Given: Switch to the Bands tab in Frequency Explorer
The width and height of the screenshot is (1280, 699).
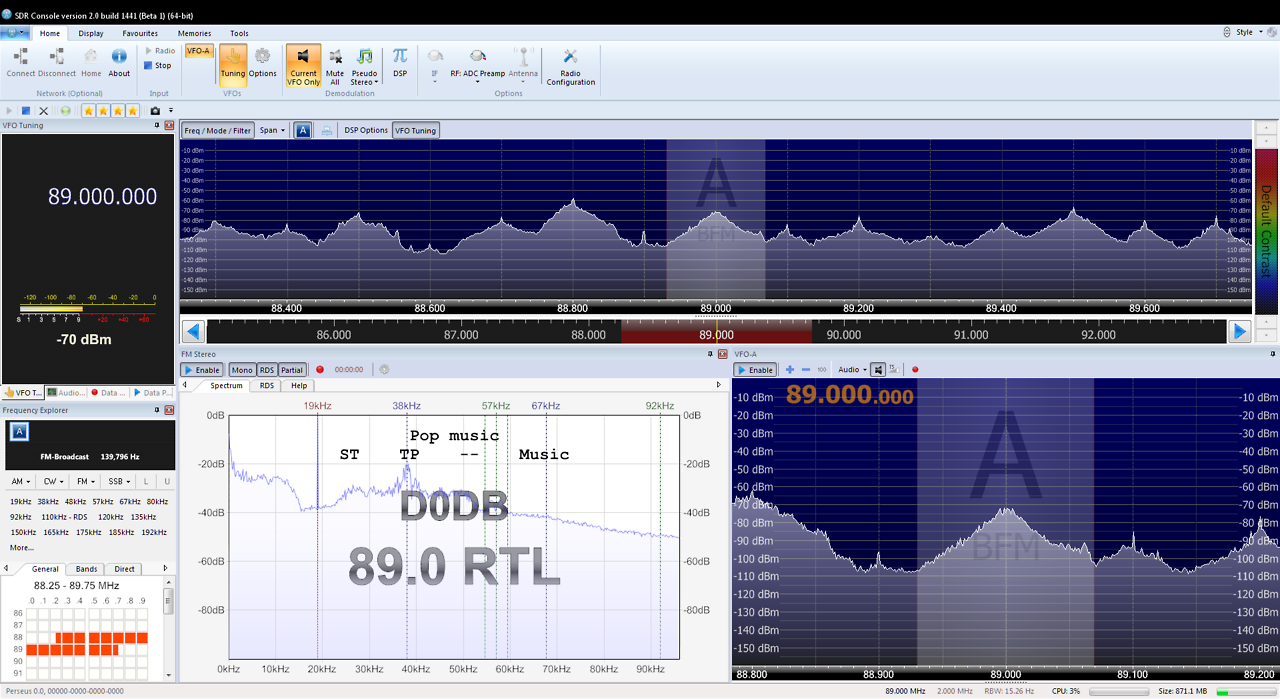Looking at the screenshot, I should tap(87, 569).
